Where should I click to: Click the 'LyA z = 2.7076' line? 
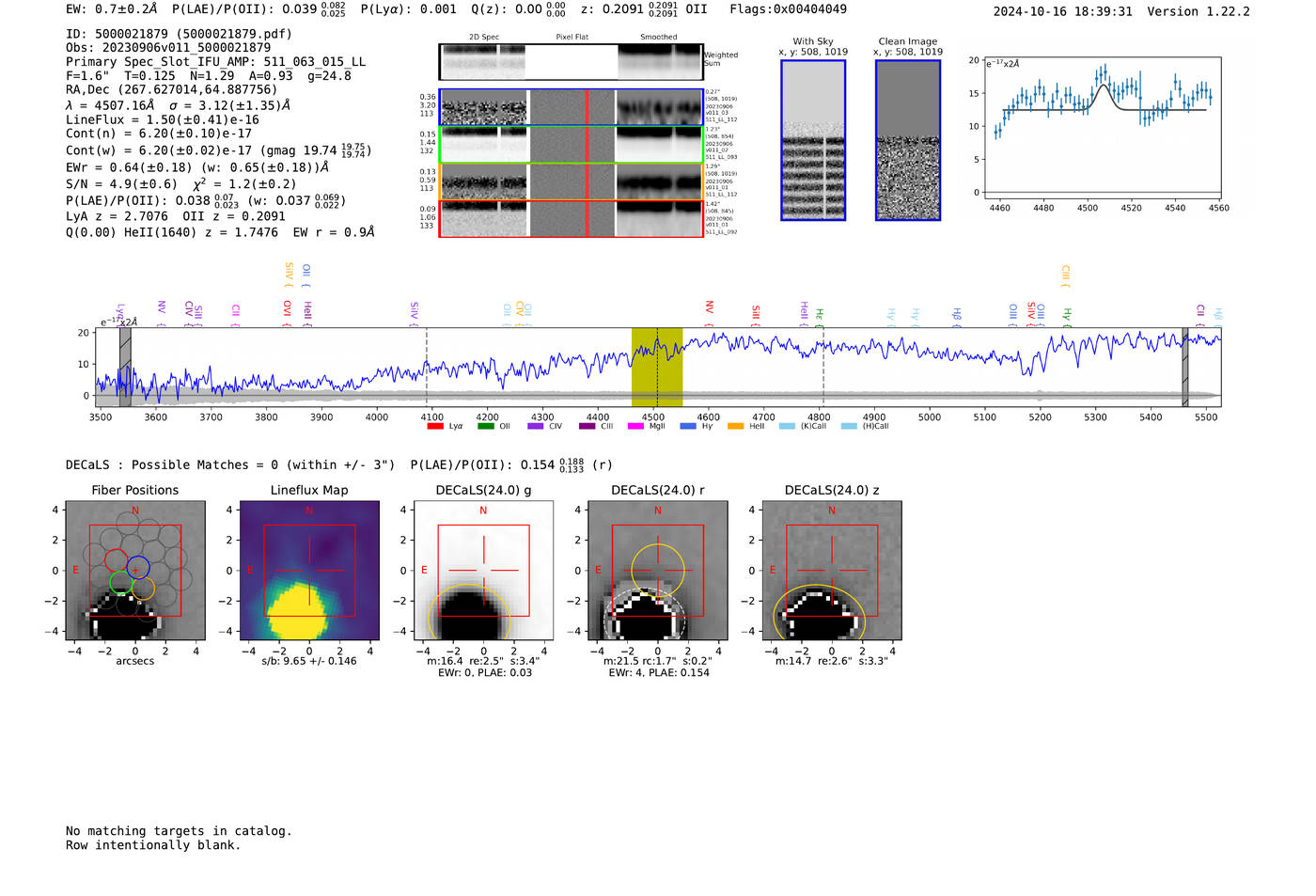point(176,216)
